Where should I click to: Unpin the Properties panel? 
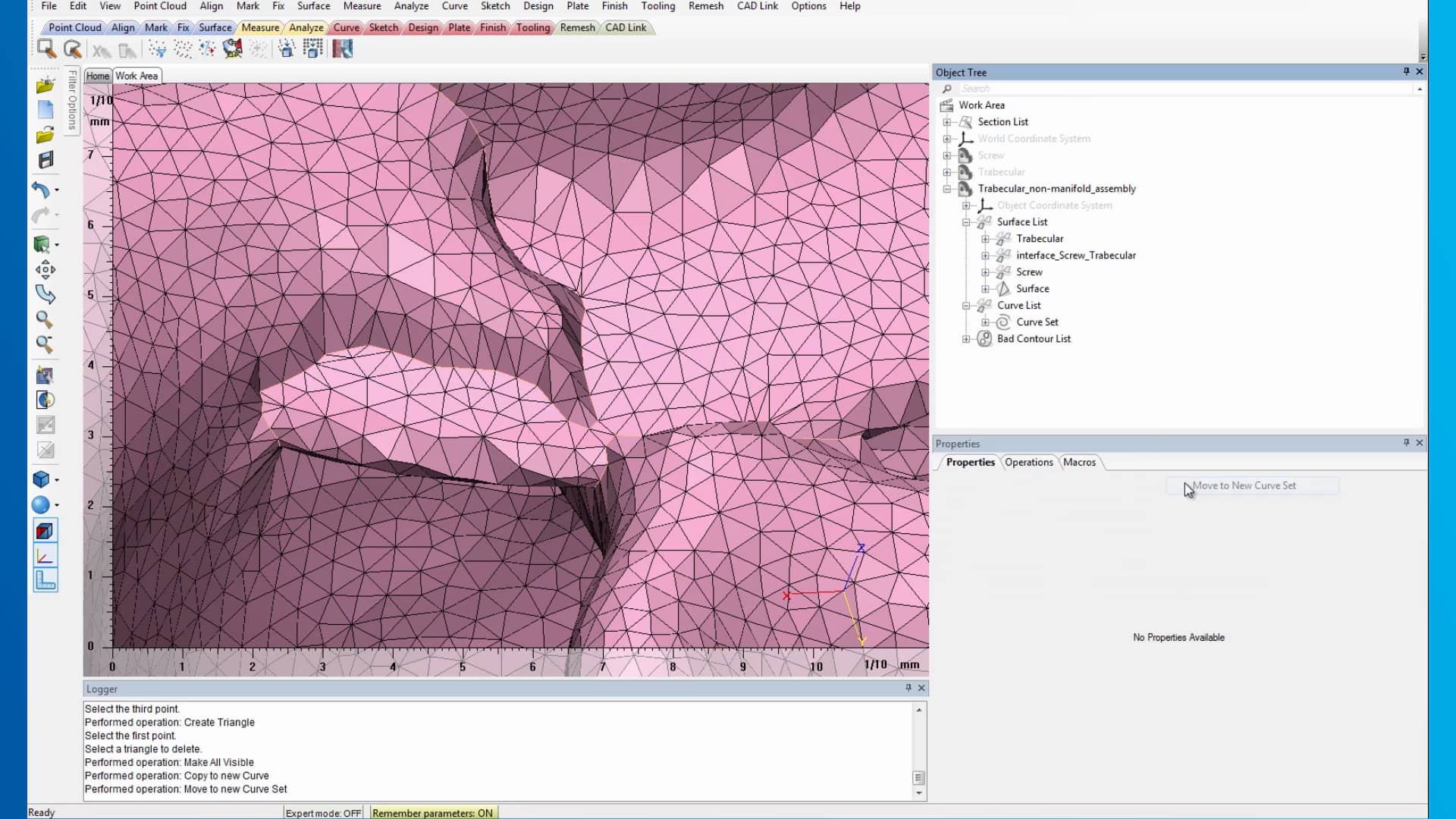coord(1404,443)
